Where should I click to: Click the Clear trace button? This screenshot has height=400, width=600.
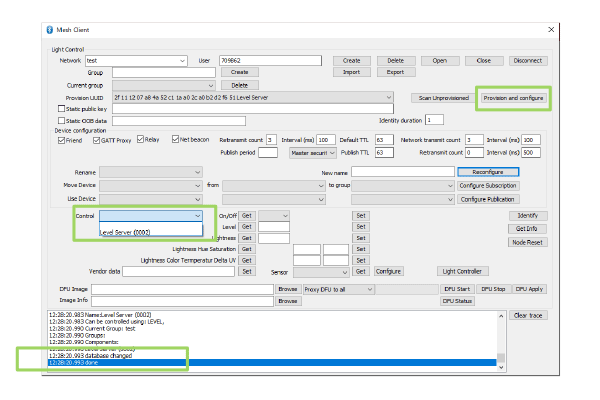tap(528, 316)
